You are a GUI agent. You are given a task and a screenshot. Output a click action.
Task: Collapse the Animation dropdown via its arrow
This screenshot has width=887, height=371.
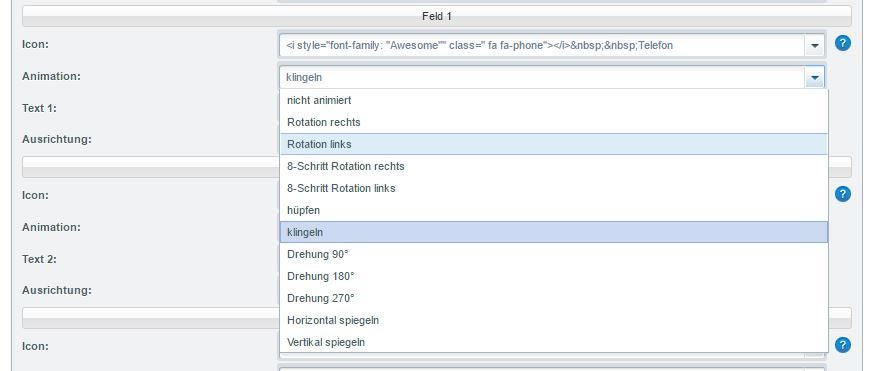815,77
